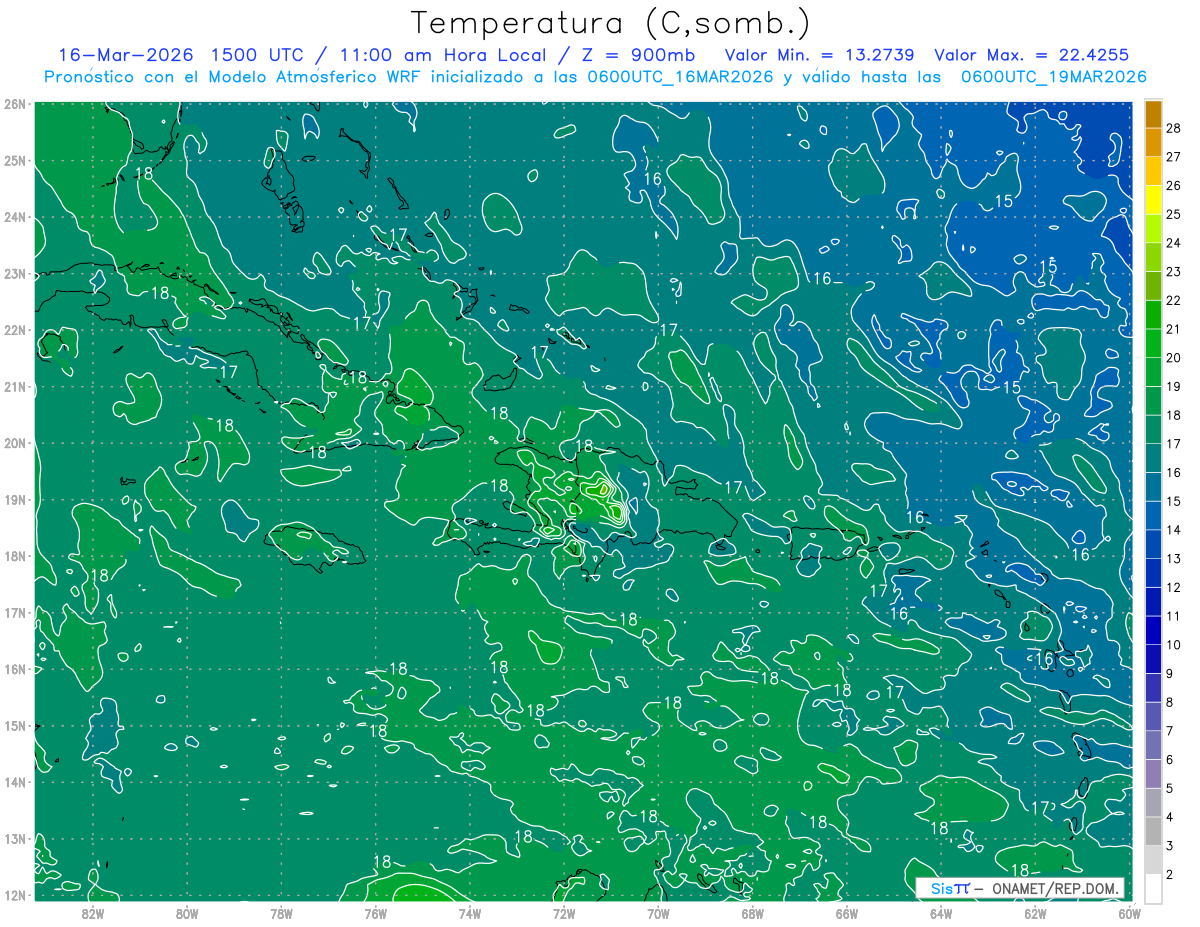Viewport: 1200px width, 927px height.
Task: Click the "13N" latitude label
Action: pyautogui.click(x=14, y=839)
